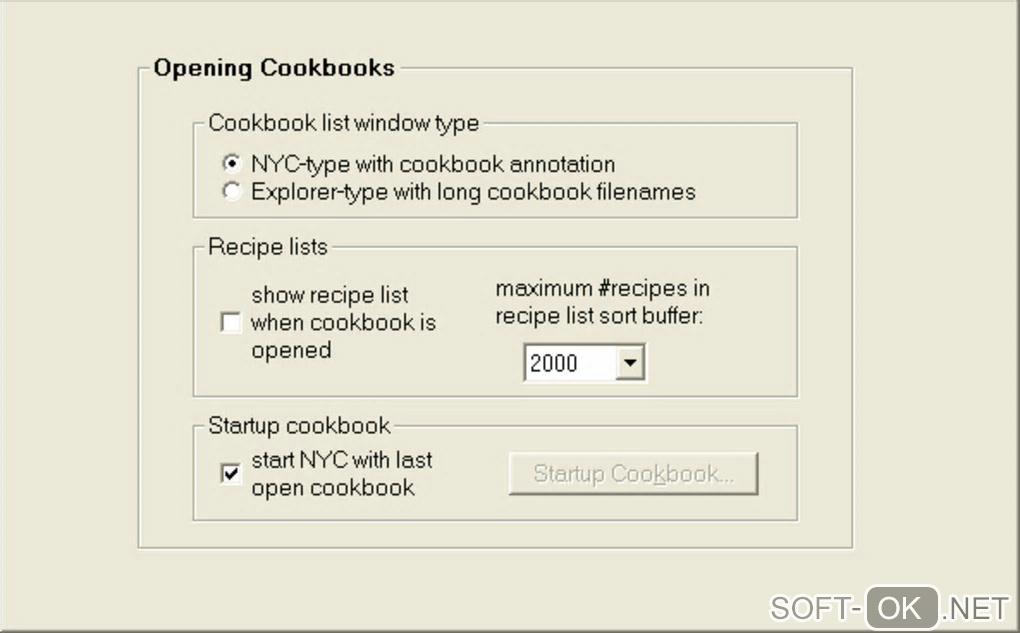
Task: Click "Explorer-type with long cookbook filenames" label text
Action: click(x=472, y=191)
